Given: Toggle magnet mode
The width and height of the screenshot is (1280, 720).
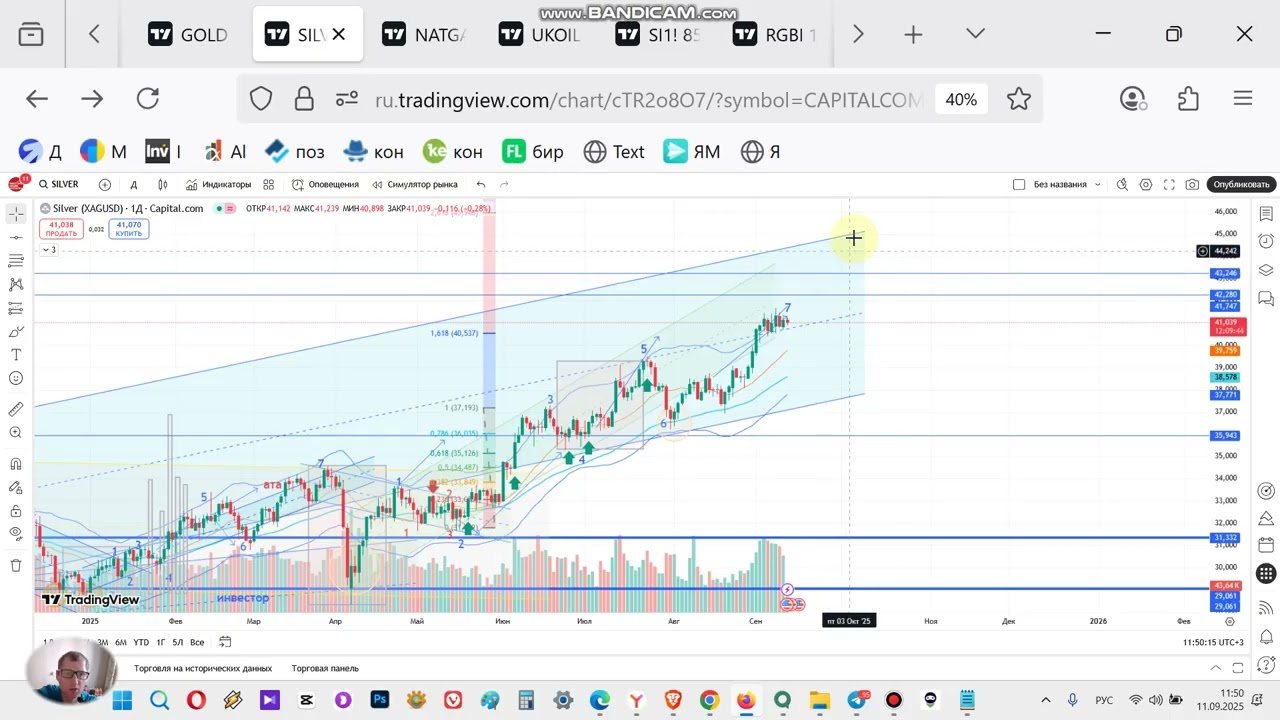Looking at the screenshot, I should click(x=16, y=464).
